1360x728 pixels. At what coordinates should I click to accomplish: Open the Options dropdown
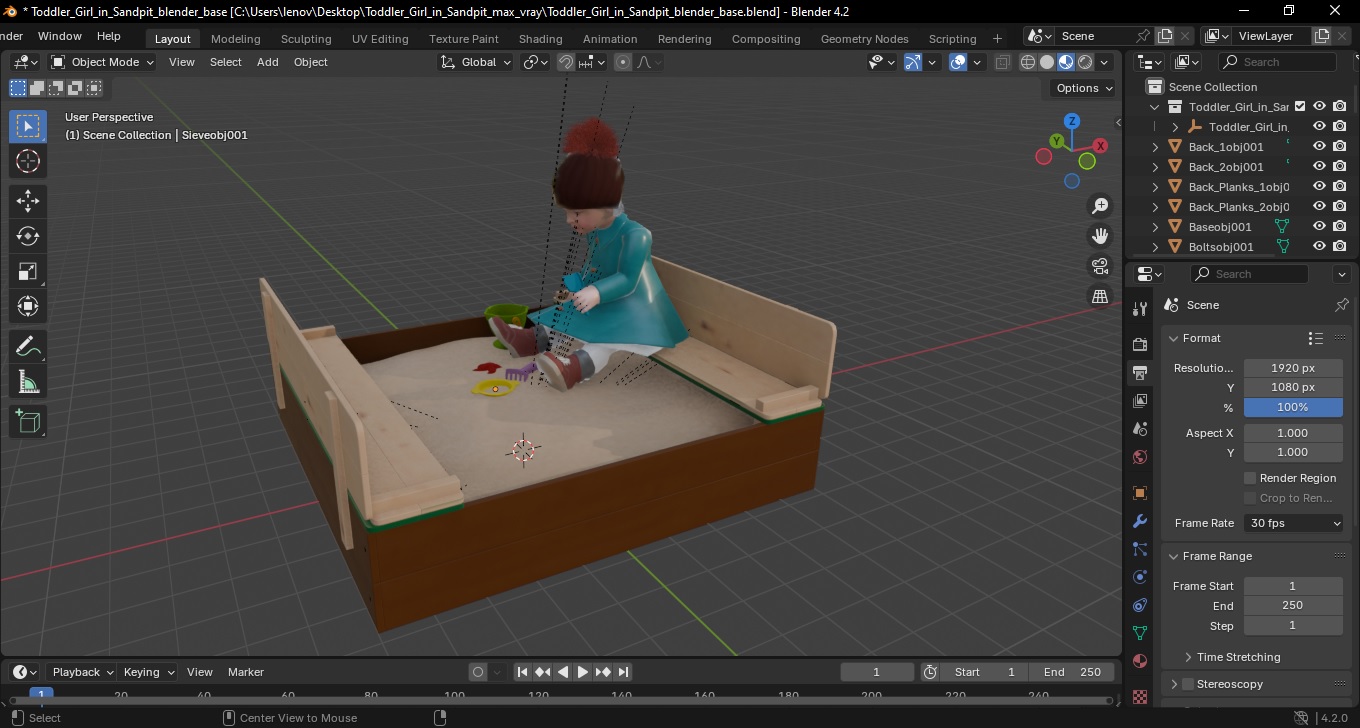(x=1085, y=88)
